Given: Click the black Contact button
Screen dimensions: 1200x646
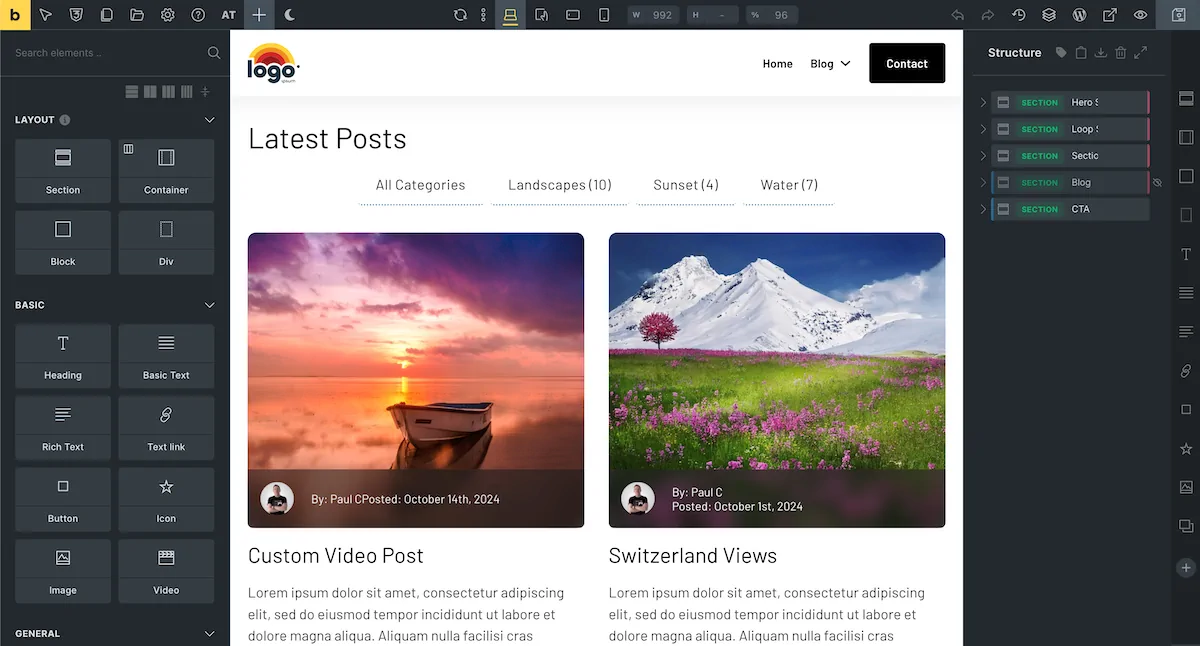Looking at the screenshot, I should pos(907,63).
